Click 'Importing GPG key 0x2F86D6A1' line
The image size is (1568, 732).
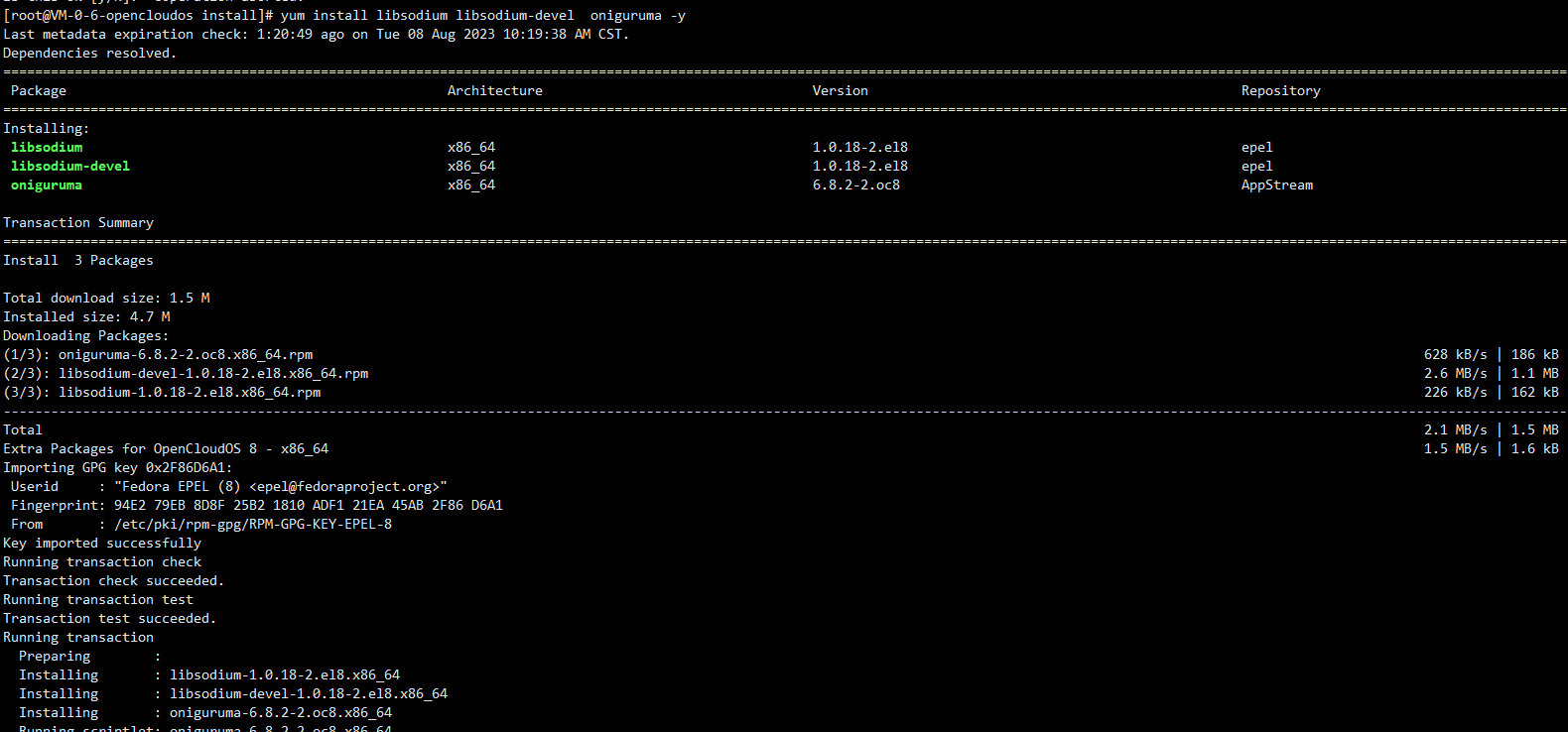[118, 468]
